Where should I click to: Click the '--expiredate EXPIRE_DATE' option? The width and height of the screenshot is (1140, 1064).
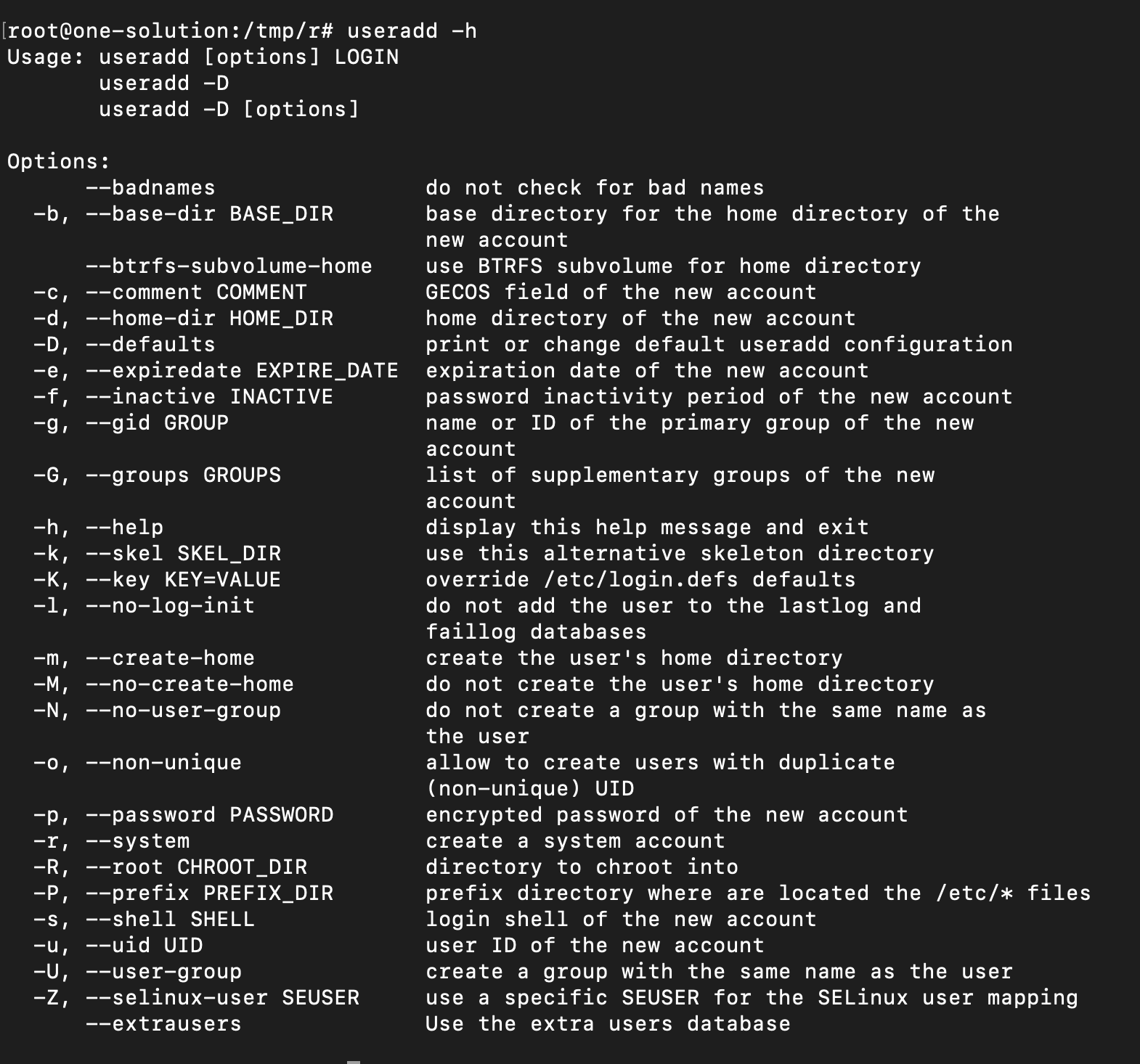242,370
